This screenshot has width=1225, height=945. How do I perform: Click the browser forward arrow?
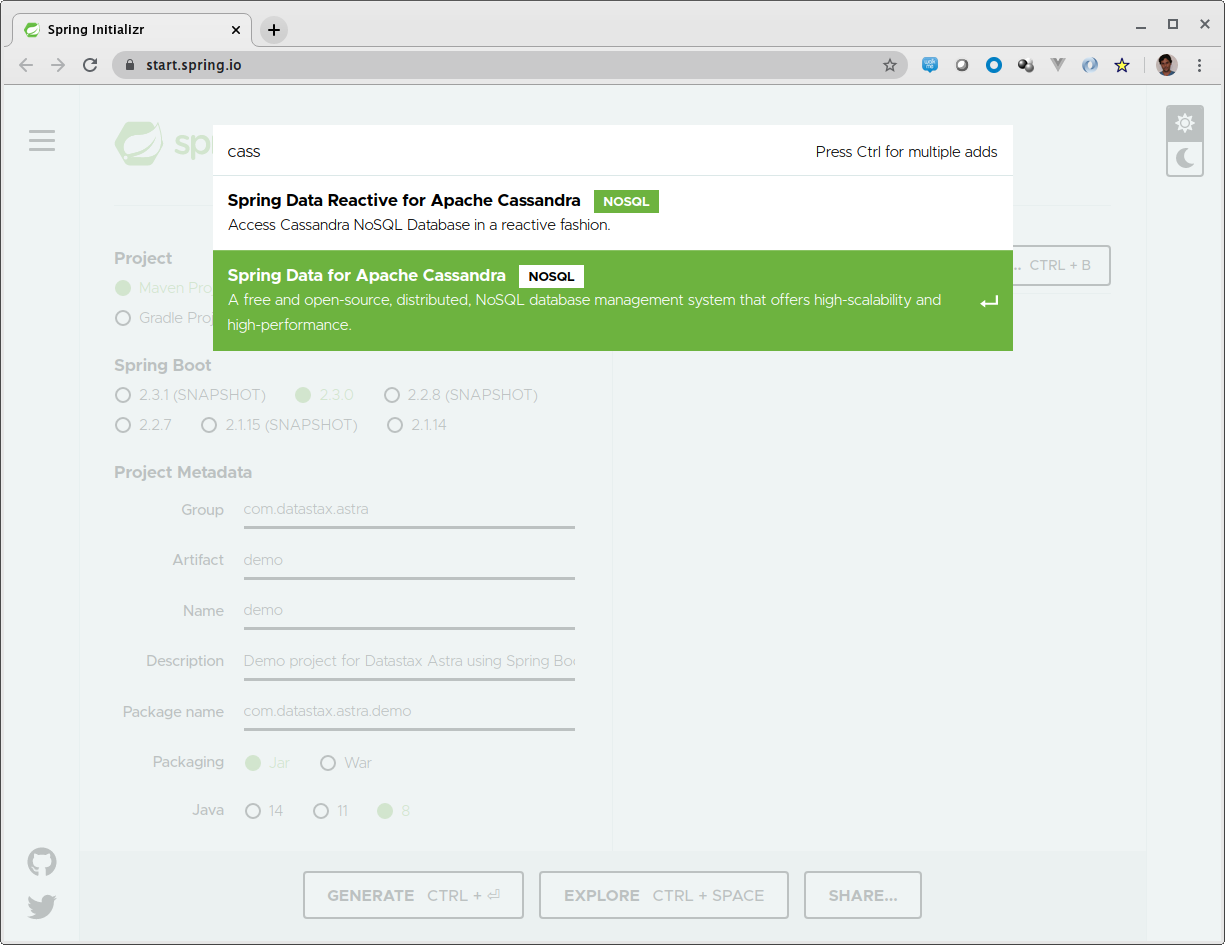[x=58, y=65]
